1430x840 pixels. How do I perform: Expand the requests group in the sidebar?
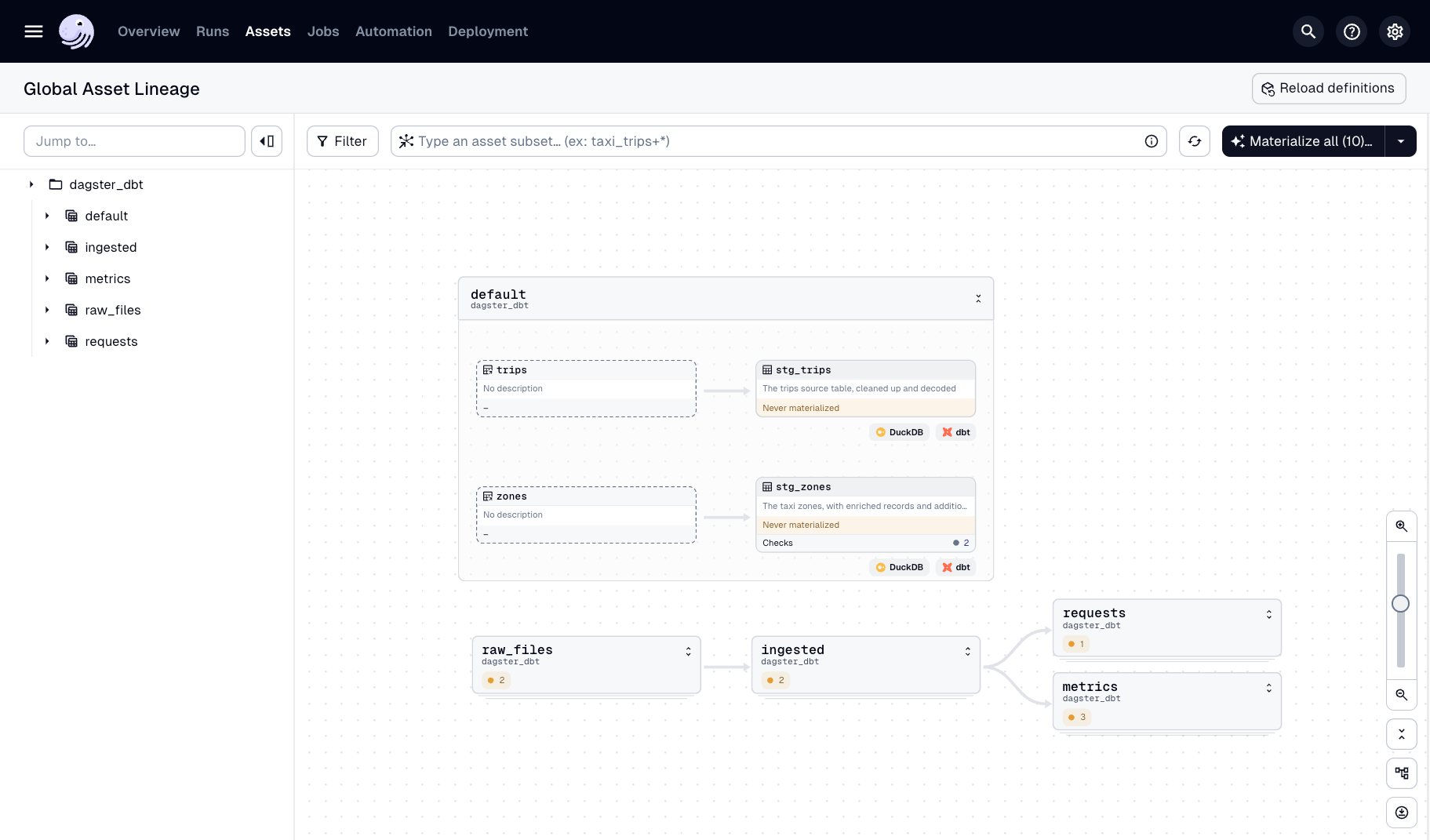click(x=47, y=341)
